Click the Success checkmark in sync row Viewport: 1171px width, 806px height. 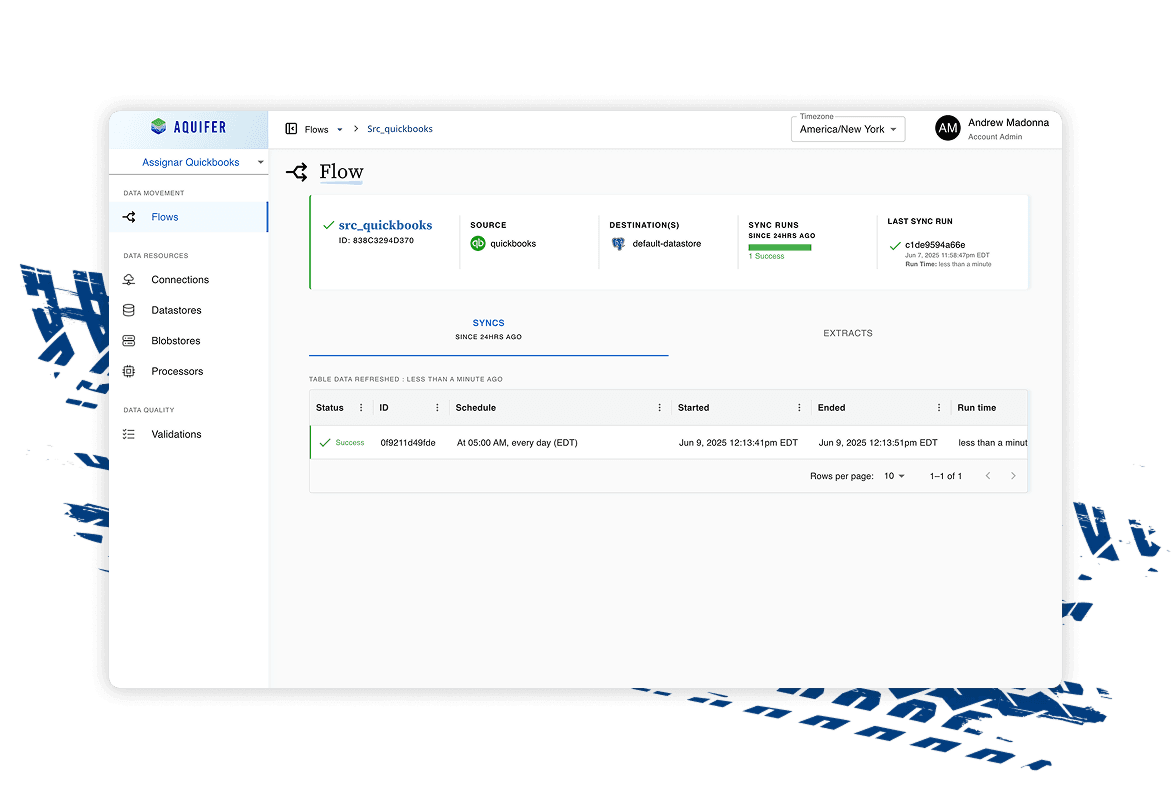(x=325, y=442)
